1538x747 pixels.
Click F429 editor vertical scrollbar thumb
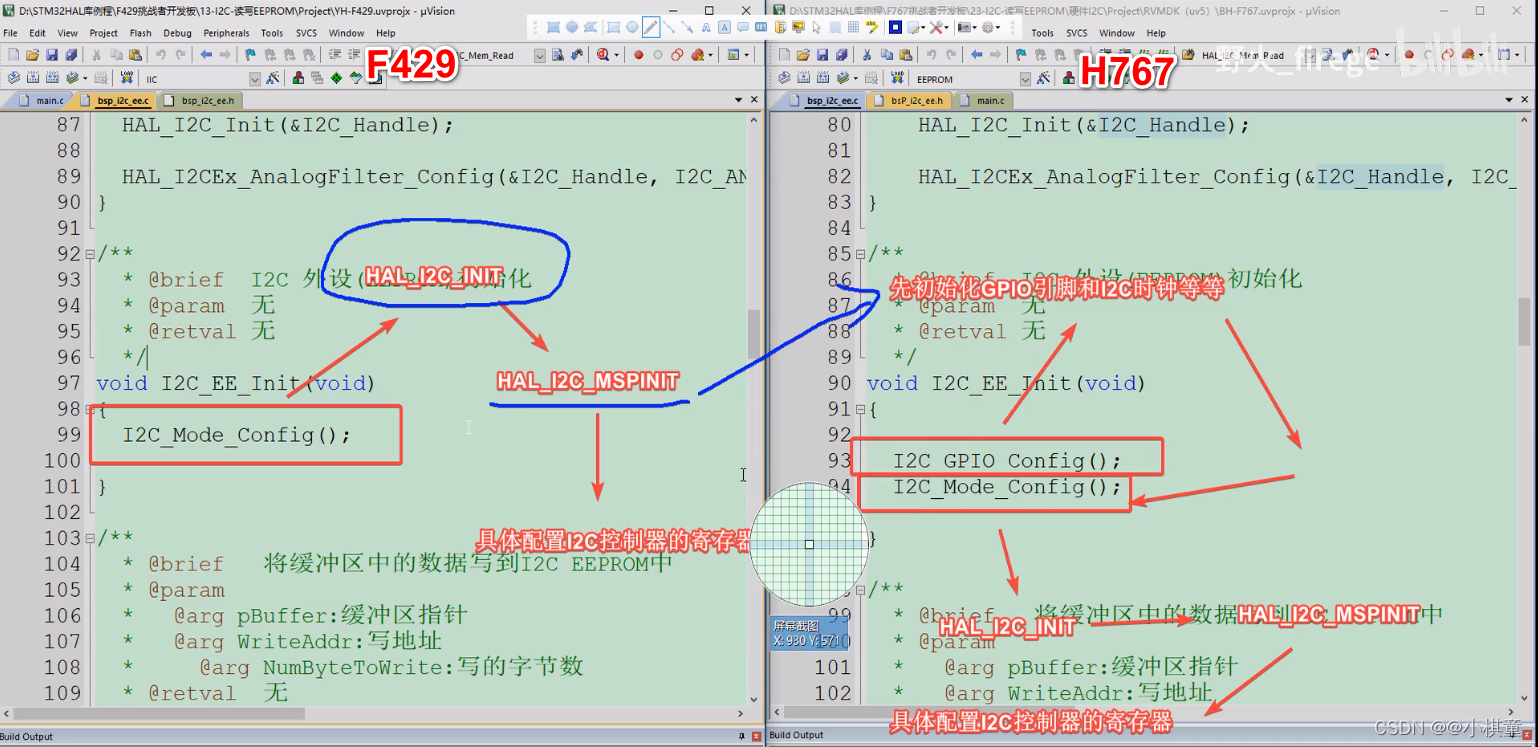tap(754, 334)
